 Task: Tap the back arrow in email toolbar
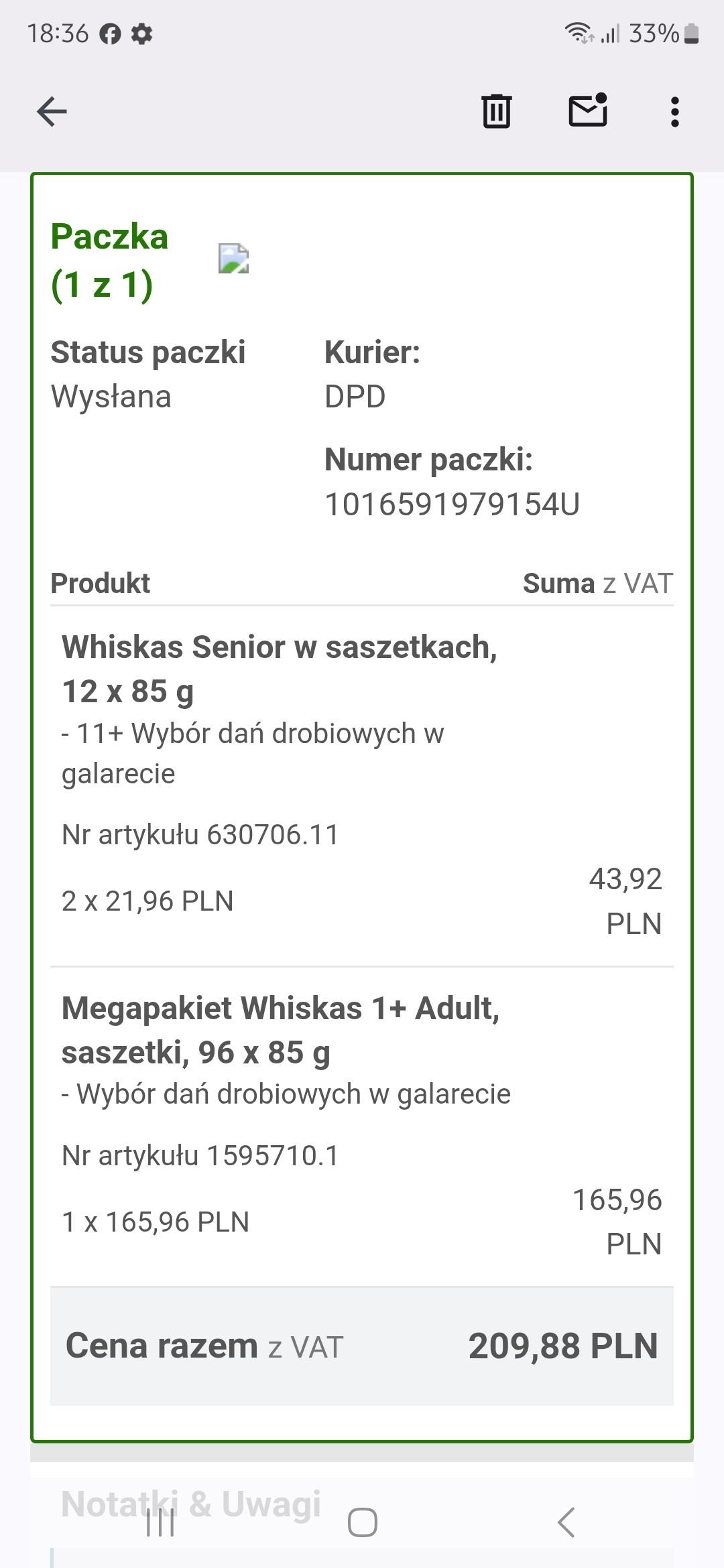tap(52, 111)
